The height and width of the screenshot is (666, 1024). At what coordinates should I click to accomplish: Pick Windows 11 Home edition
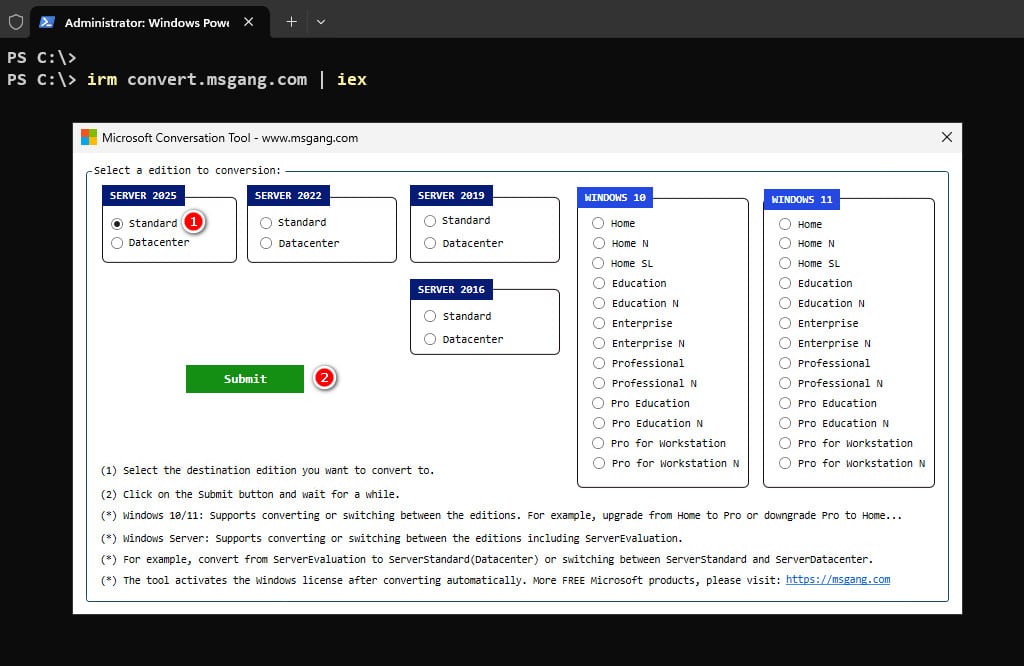click(x=785, y=224)
